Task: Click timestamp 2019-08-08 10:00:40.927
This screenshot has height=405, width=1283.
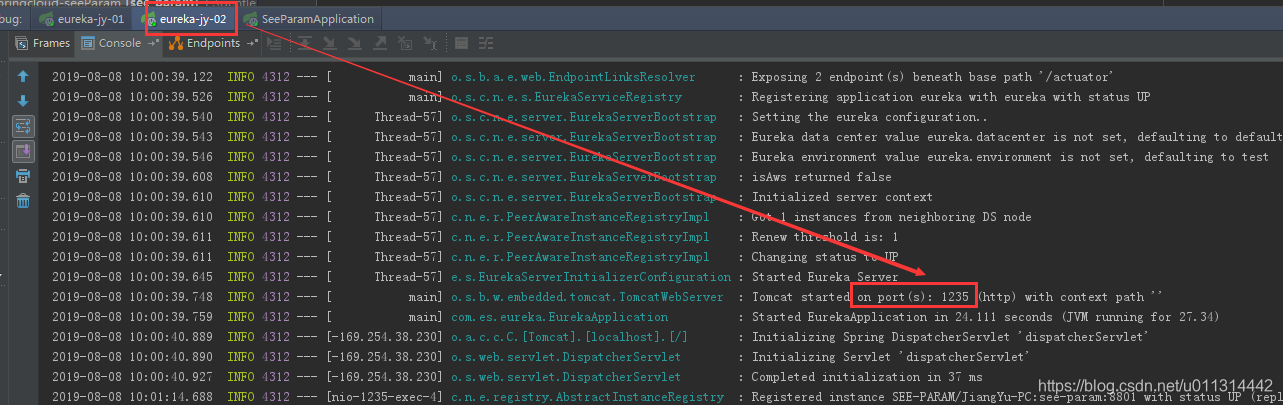Action: (132, 377)
